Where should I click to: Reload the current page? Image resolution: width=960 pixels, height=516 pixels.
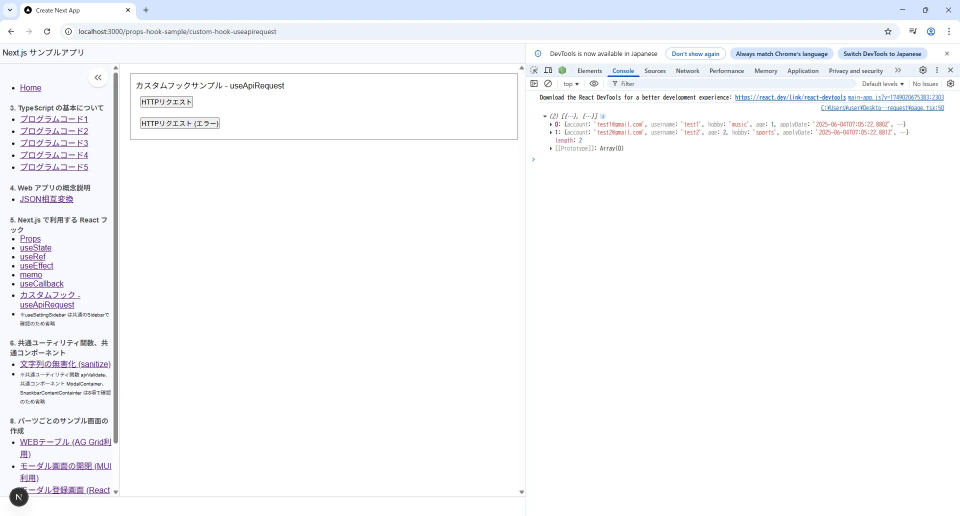coord(47,31)
